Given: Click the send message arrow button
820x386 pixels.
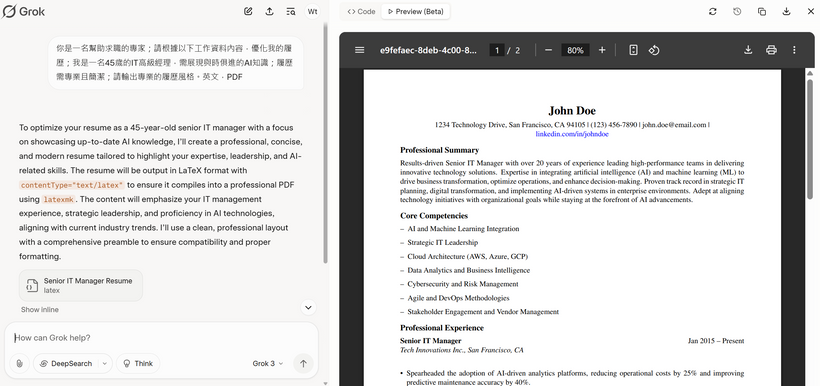Looking at the screenshot, I should point(303,364).
